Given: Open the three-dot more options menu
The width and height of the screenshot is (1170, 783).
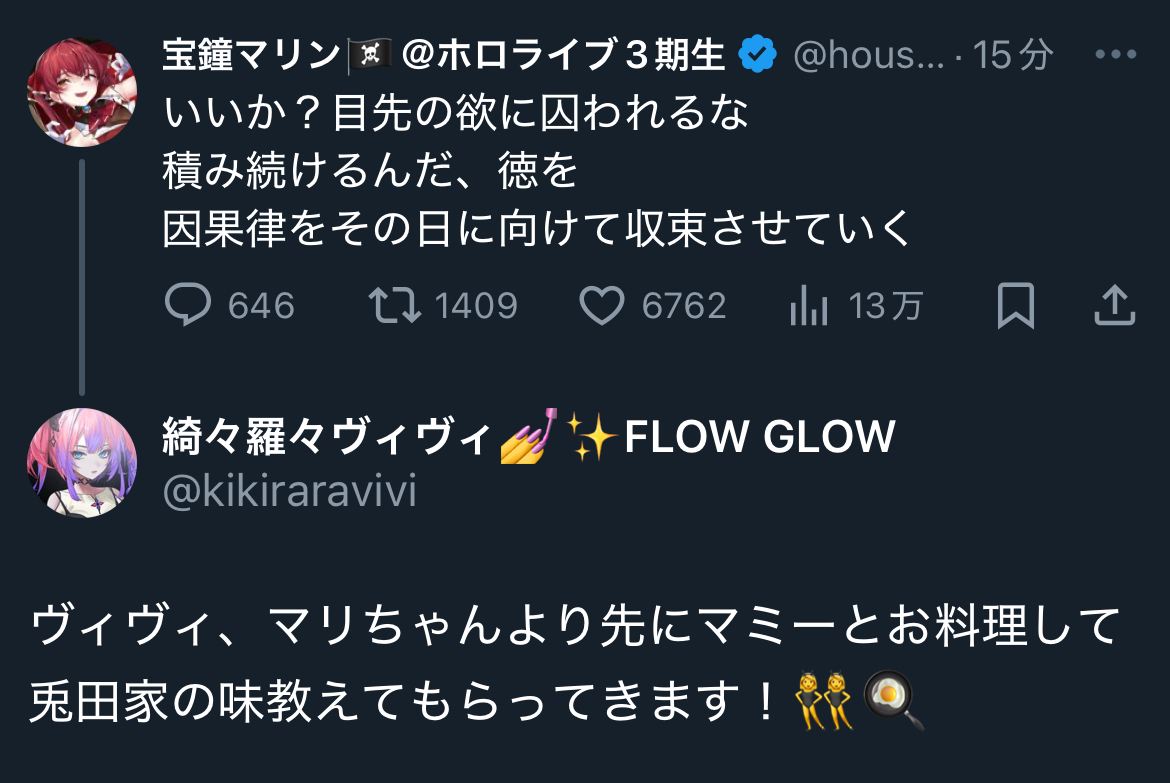Looking at the screenshot, I should pos(1116,54).
